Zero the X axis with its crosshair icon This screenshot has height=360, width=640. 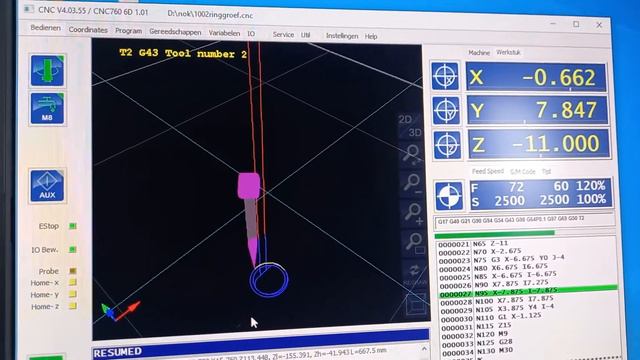(x=445, y=76)
